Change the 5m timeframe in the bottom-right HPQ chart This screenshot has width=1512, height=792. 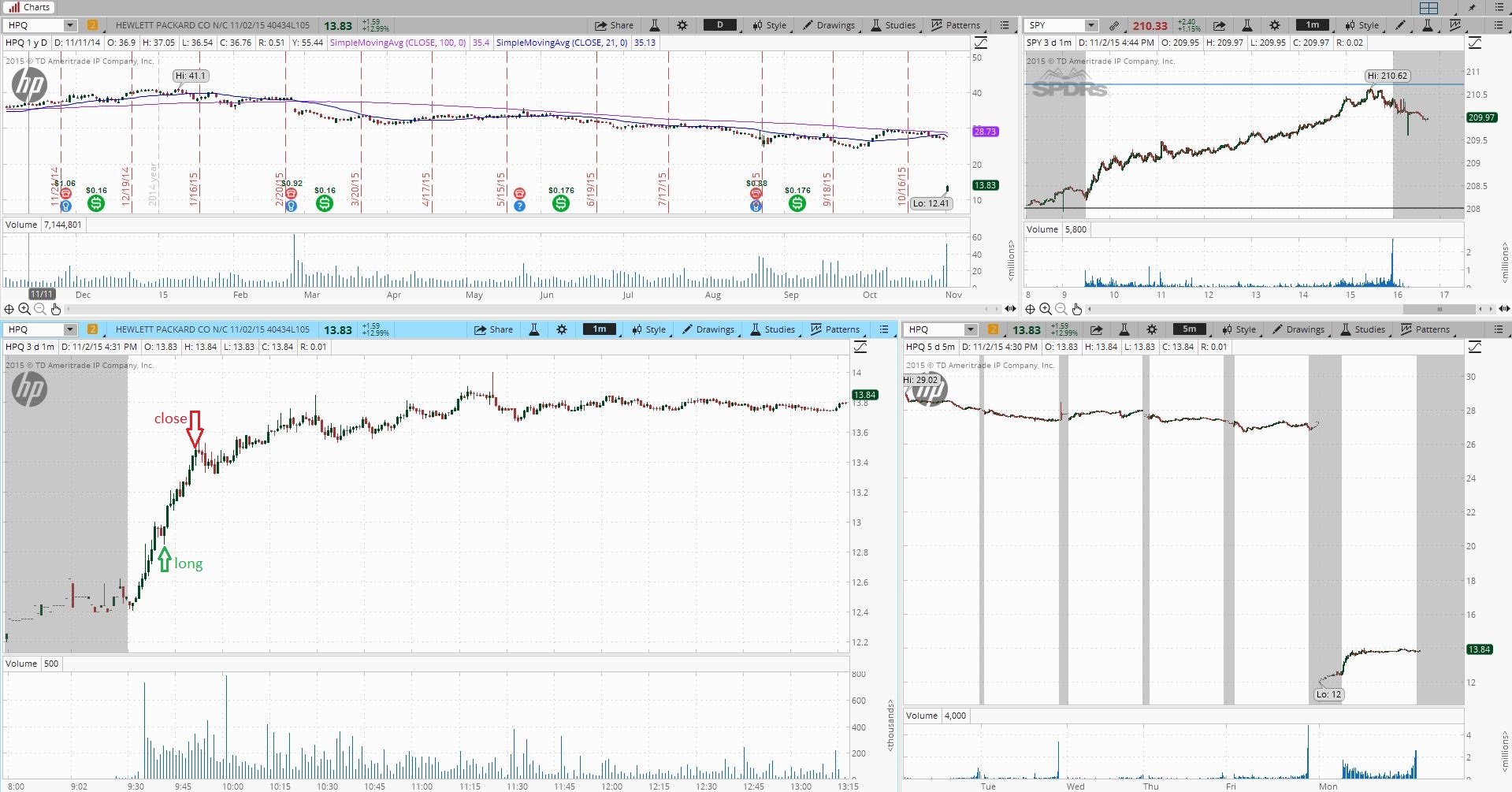pyautogui.click(x=1190, y=329)
